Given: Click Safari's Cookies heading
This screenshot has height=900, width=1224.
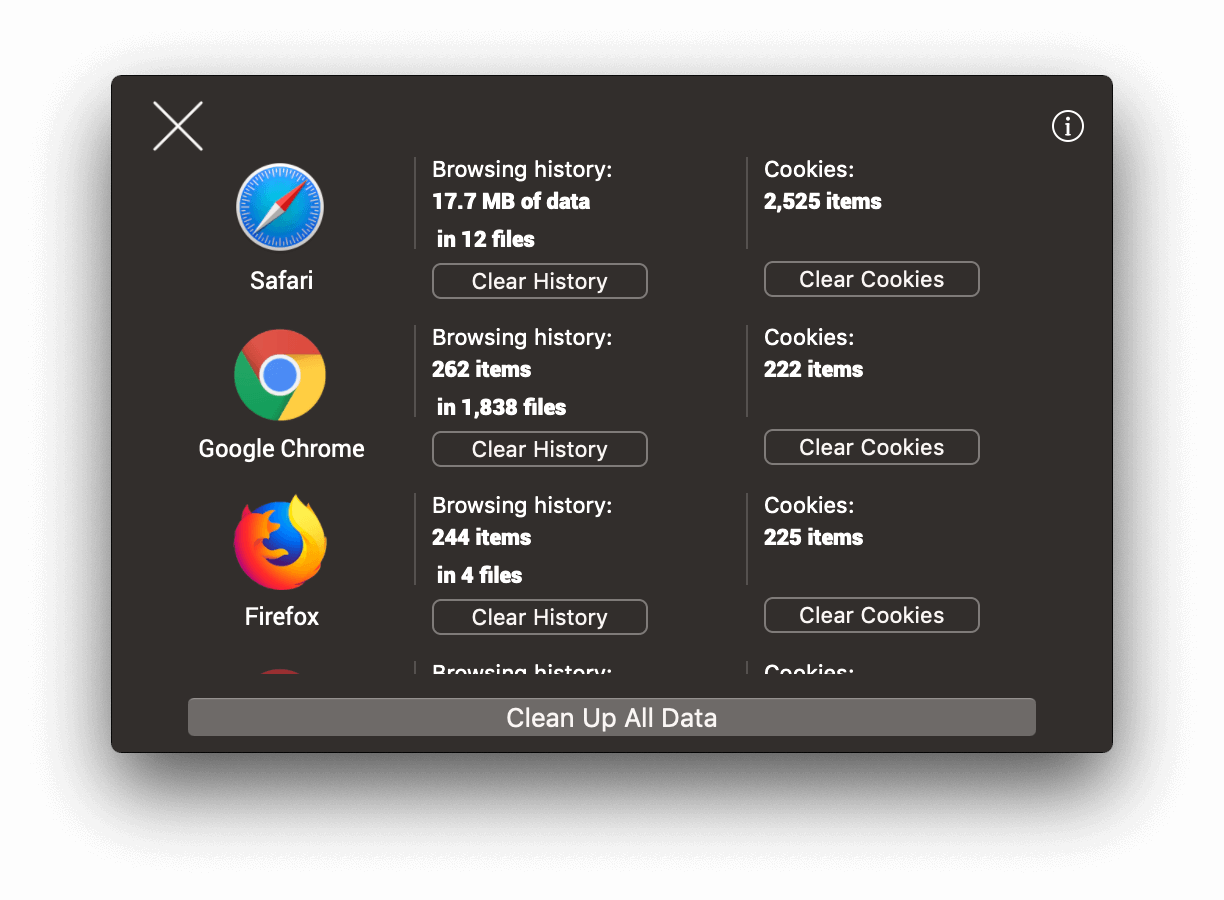Looking at the screenshot, I should 809,170.
